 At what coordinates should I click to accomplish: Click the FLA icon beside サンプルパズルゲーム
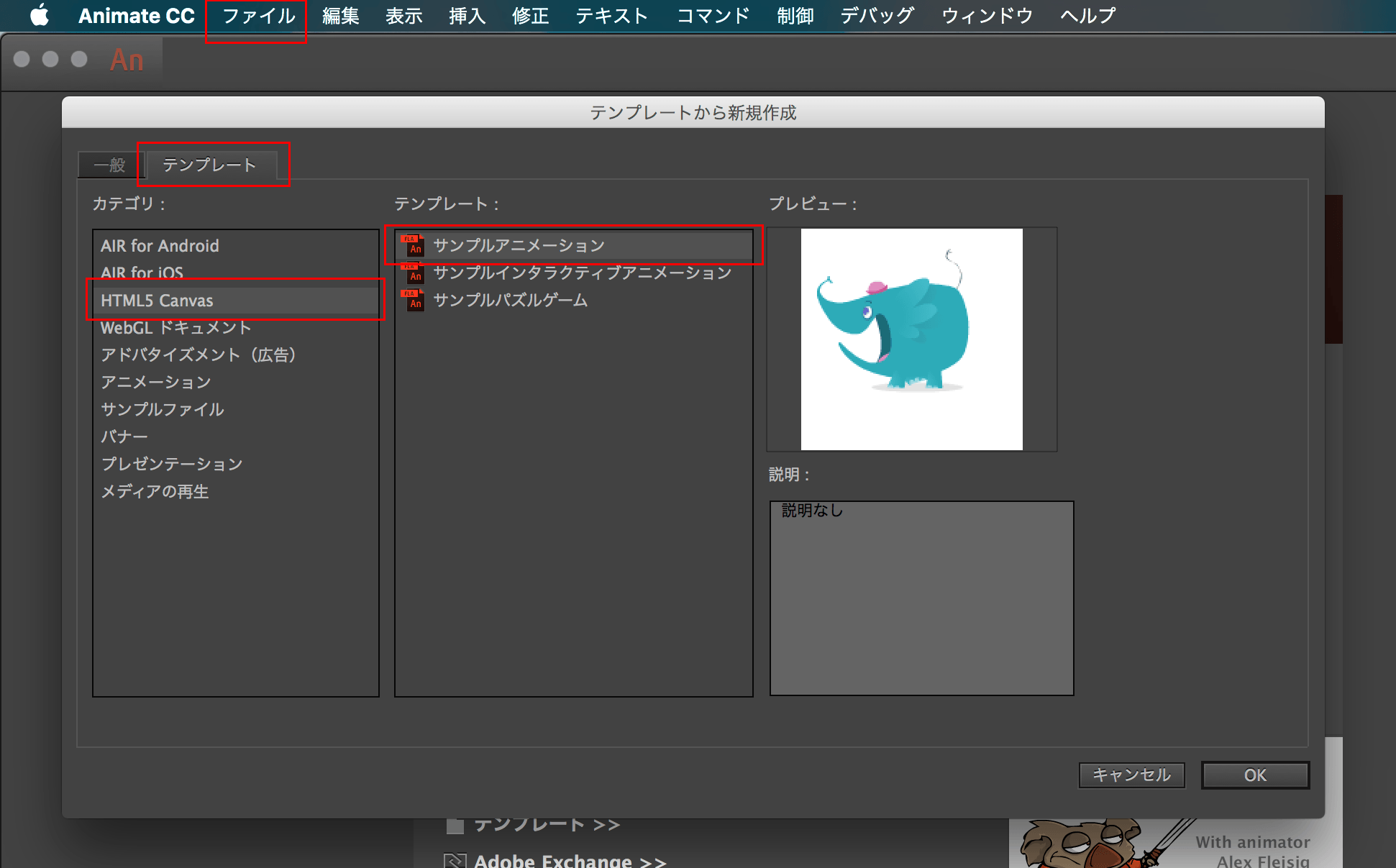[413, 300]
